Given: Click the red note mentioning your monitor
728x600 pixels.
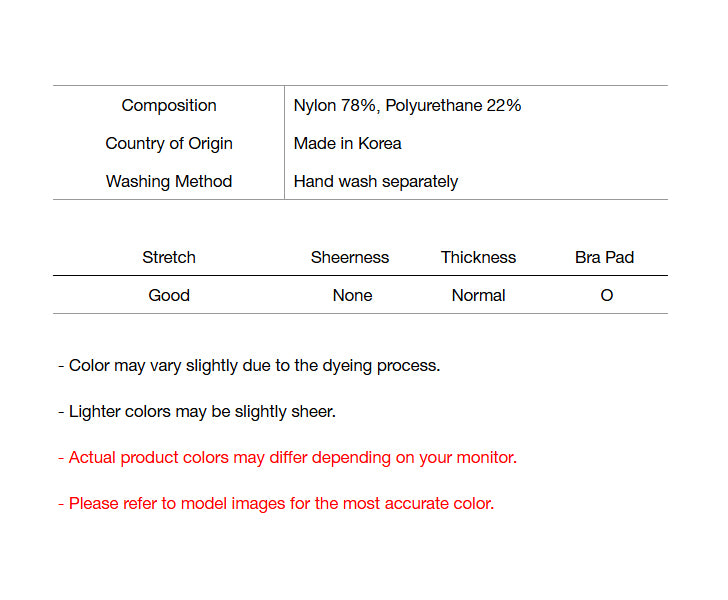Looking at the screenshot, I should (287, 457).
